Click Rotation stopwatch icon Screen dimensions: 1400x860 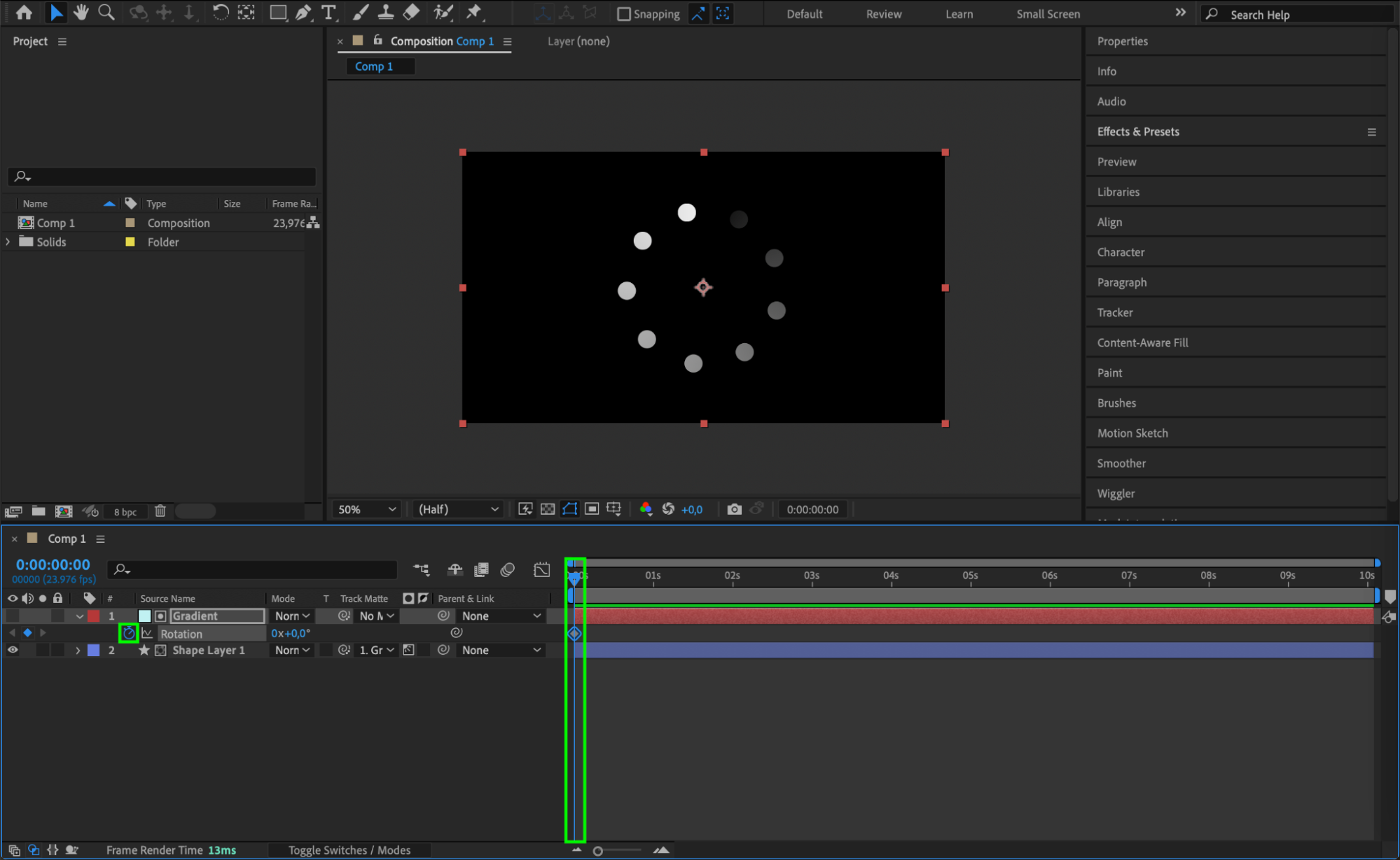tap(128, 633)
